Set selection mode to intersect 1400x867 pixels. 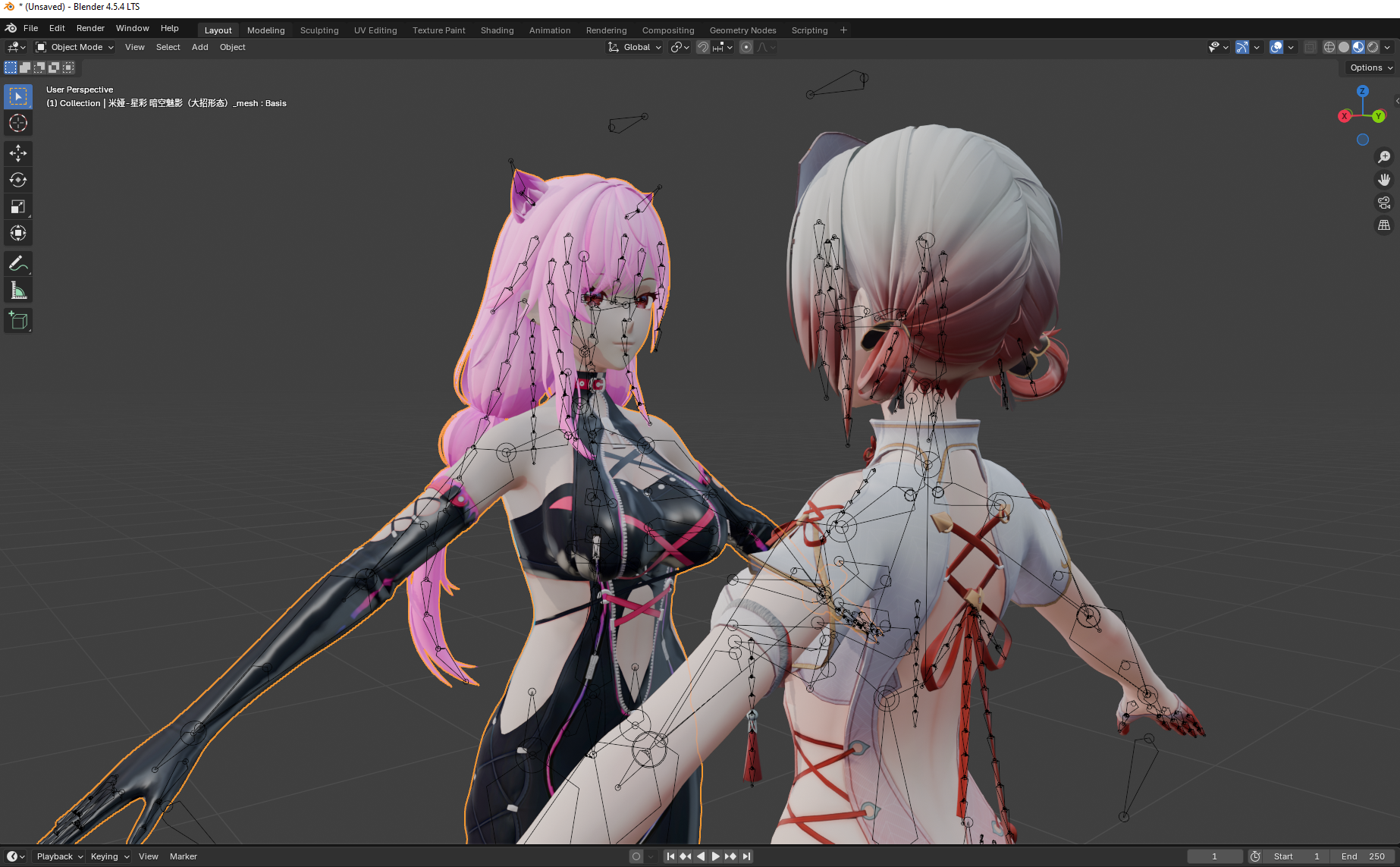[x=68, y=68]
